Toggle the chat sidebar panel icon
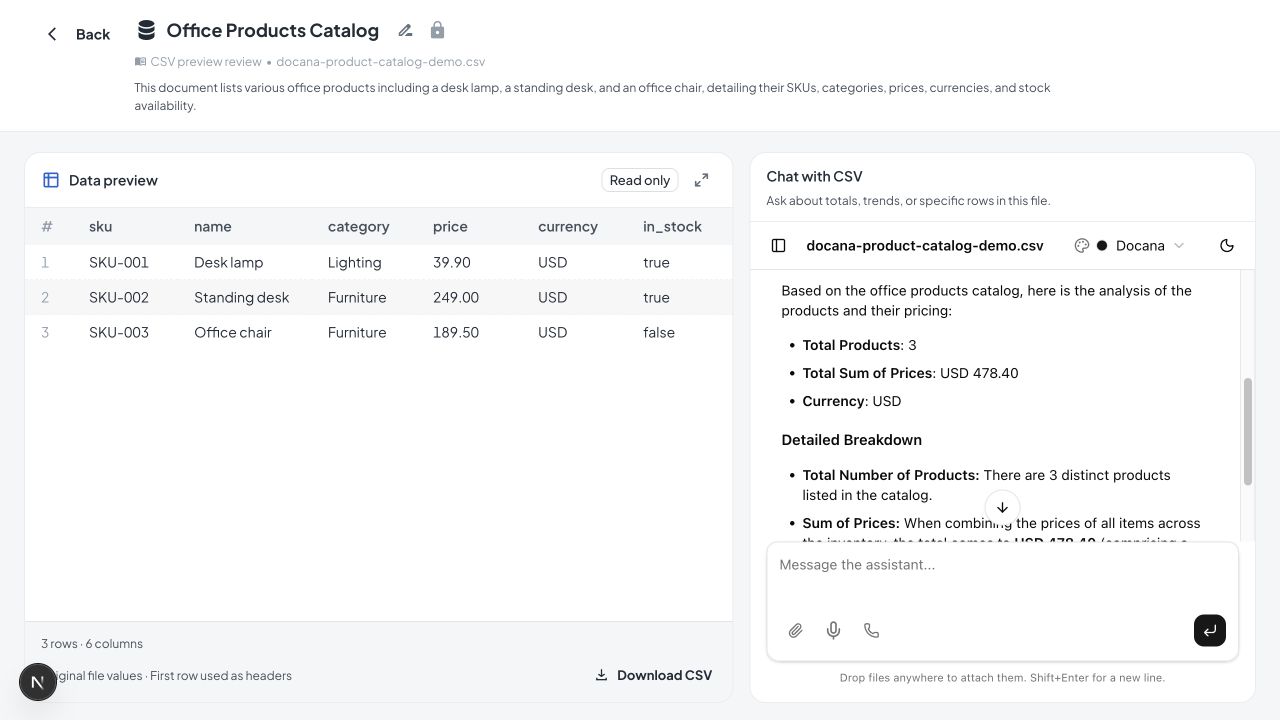 [779, 245]
